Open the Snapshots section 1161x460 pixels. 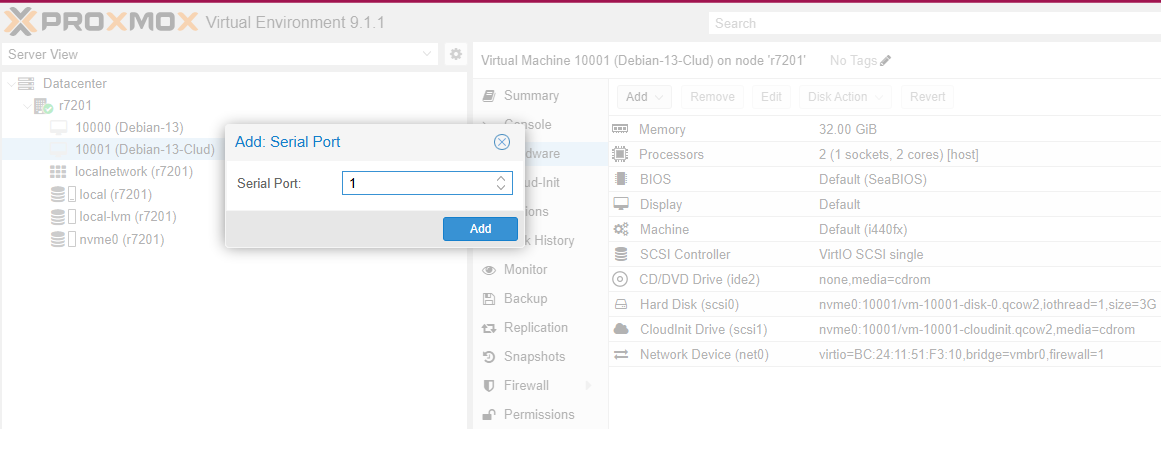coord(534,357)
